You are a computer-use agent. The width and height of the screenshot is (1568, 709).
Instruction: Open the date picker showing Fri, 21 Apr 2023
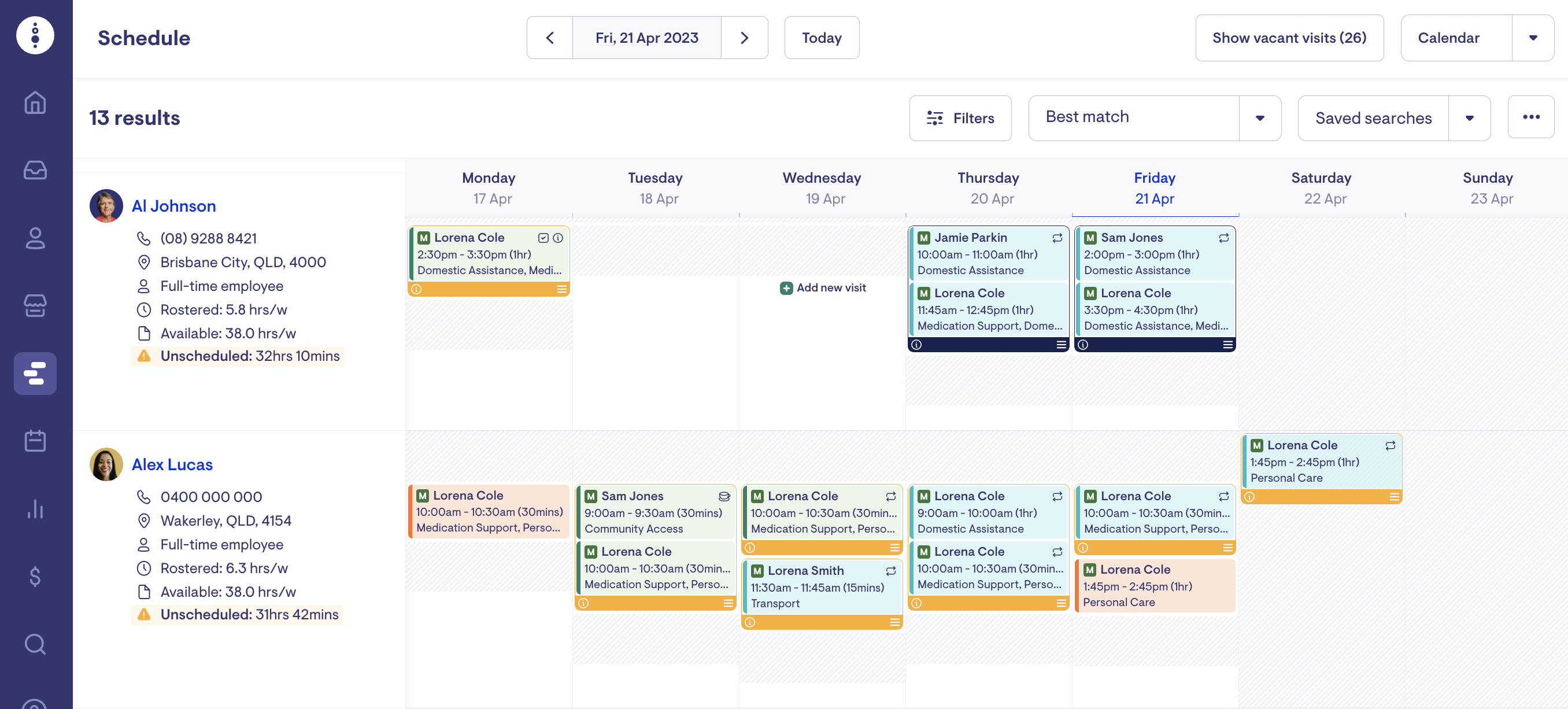(646, 38)
